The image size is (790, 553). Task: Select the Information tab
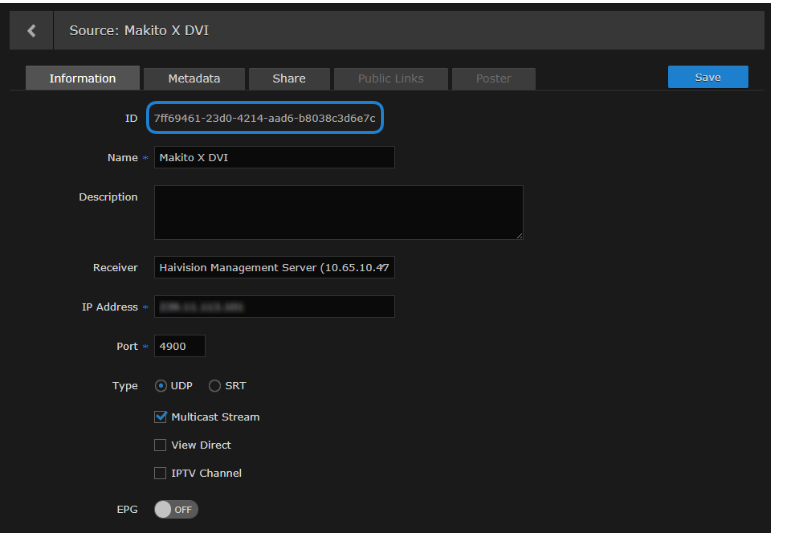[x=82, y=78]
